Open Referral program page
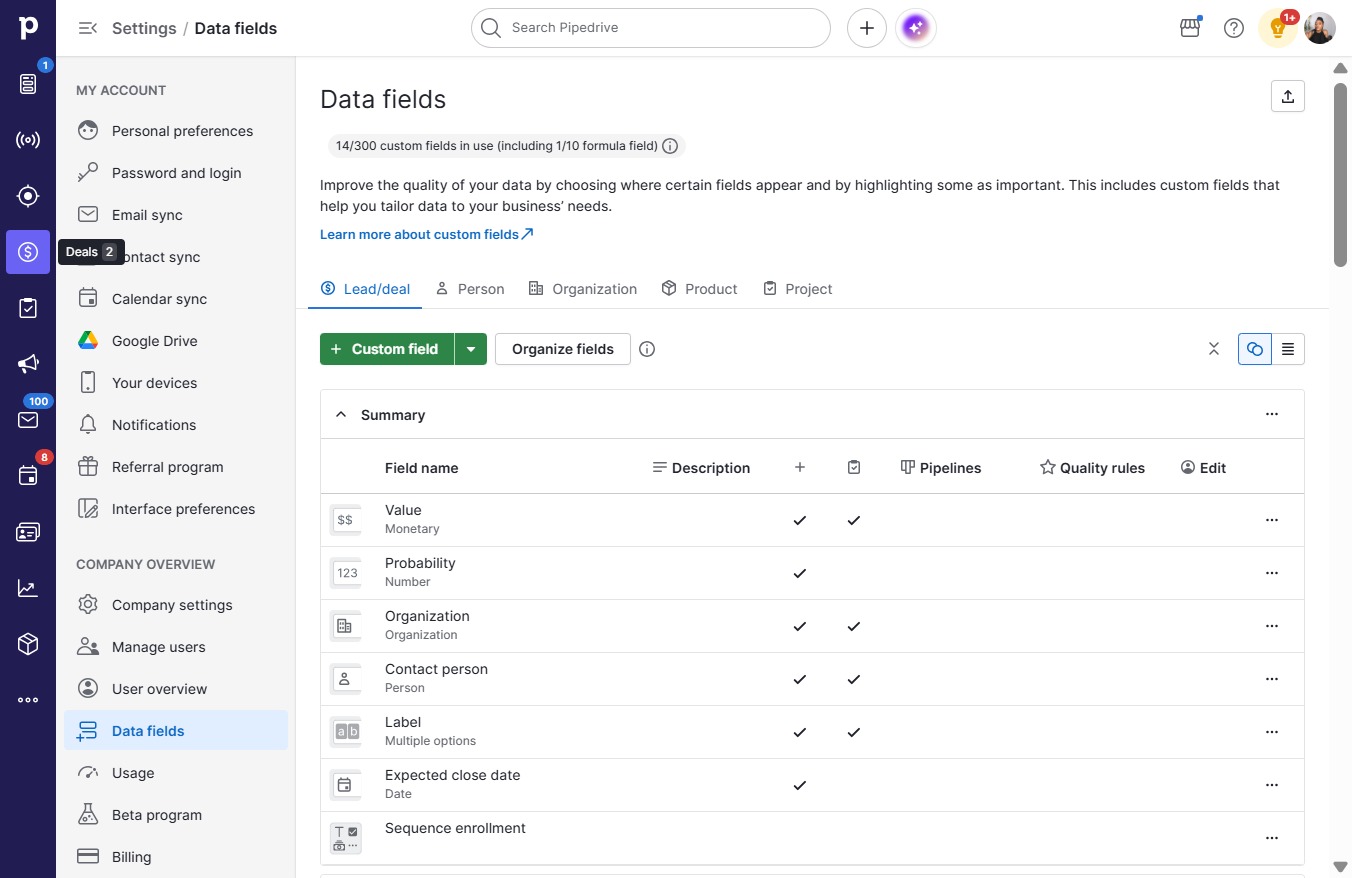 pos(176,467)
